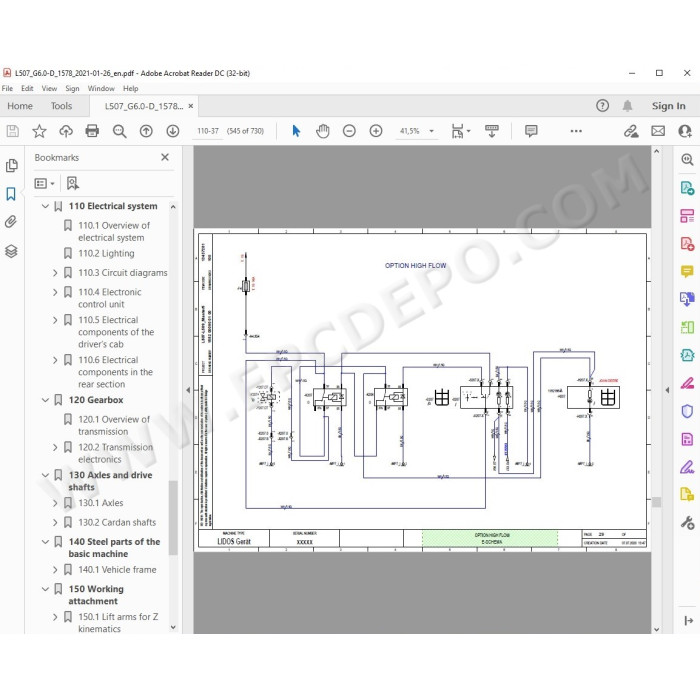This screenshot has width=700, height=700.
Task: Open zoom level dropdown
Action: [x=431, y=131]
